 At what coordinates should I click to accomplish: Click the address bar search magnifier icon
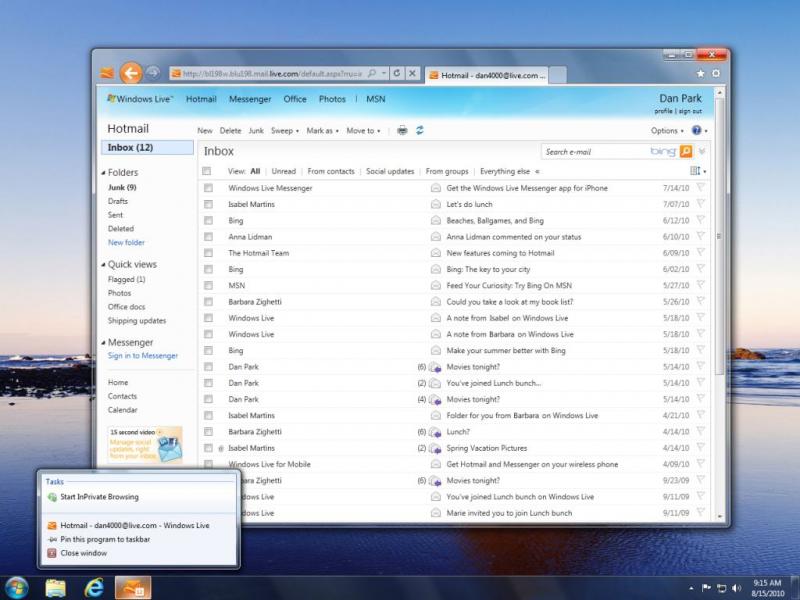372,73
